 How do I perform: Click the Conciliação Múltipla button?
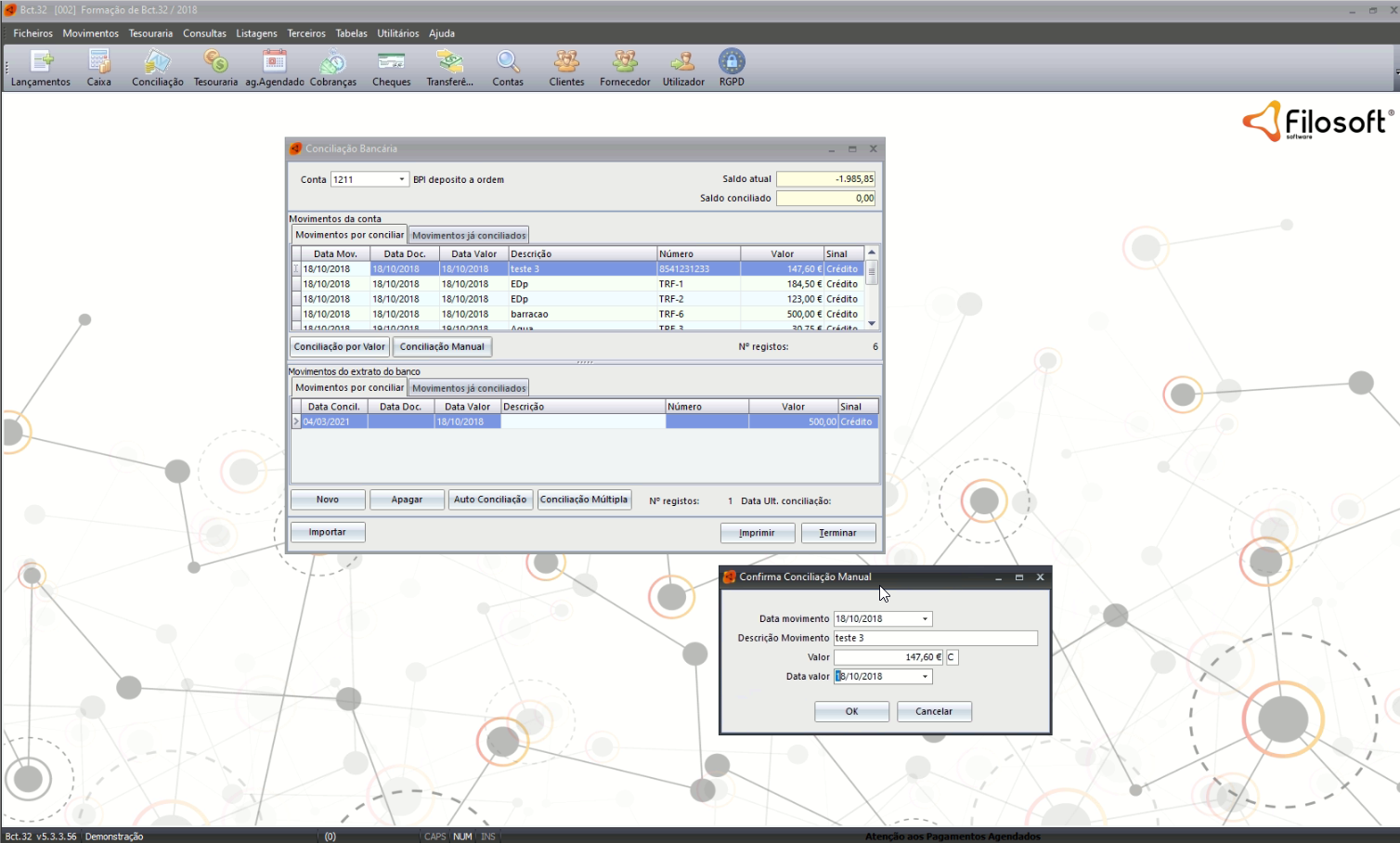click(584, 499)
